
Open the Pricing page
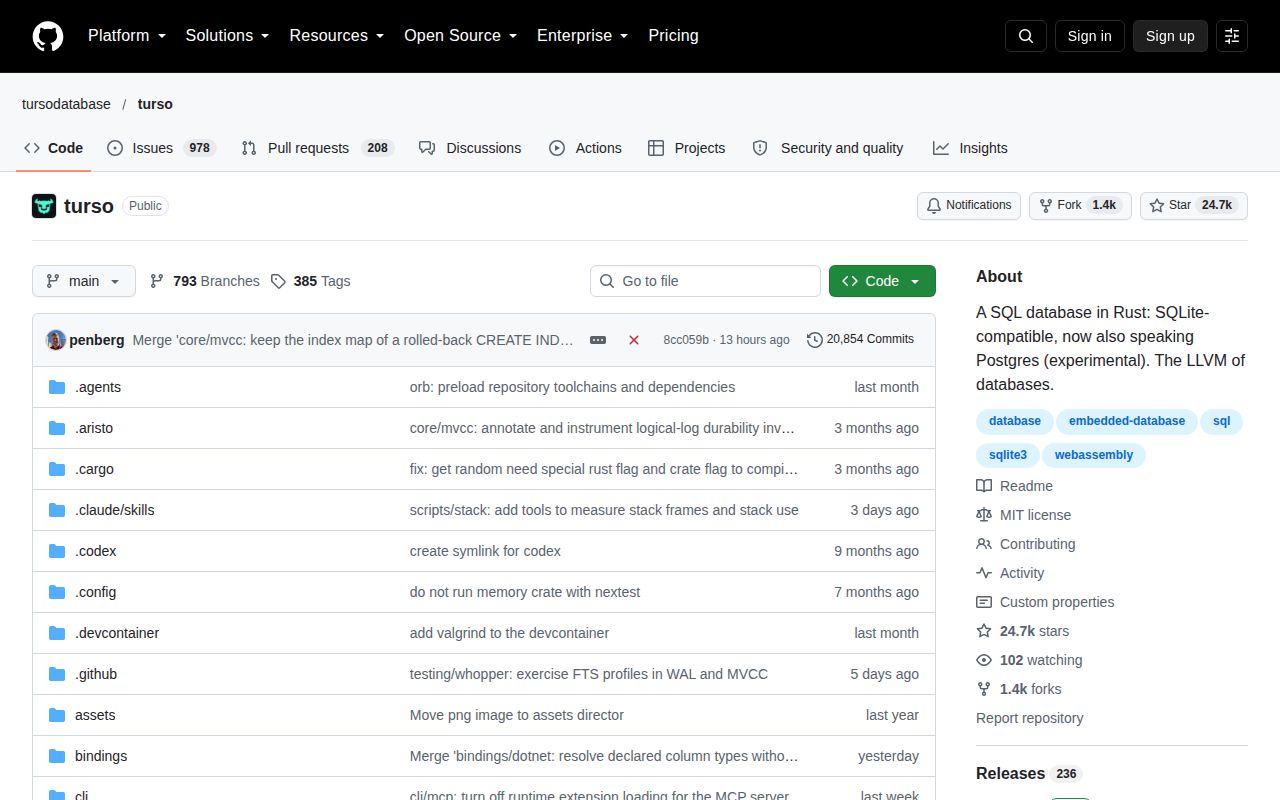673,36
